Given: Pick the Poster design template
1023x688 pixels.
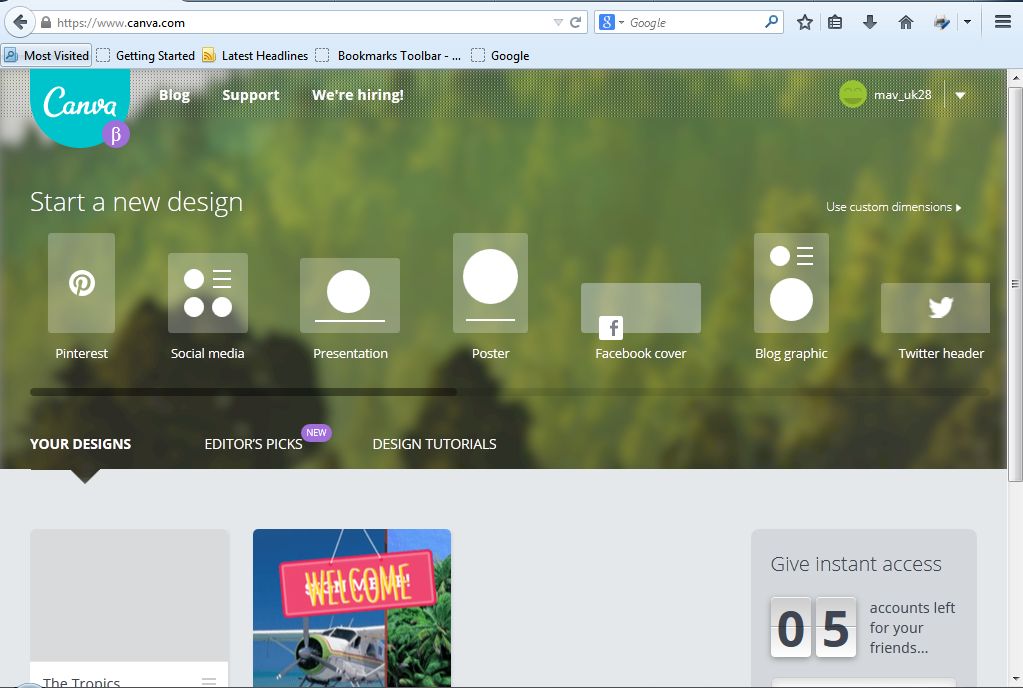Looking at the screenshot, I should [490, 283].
